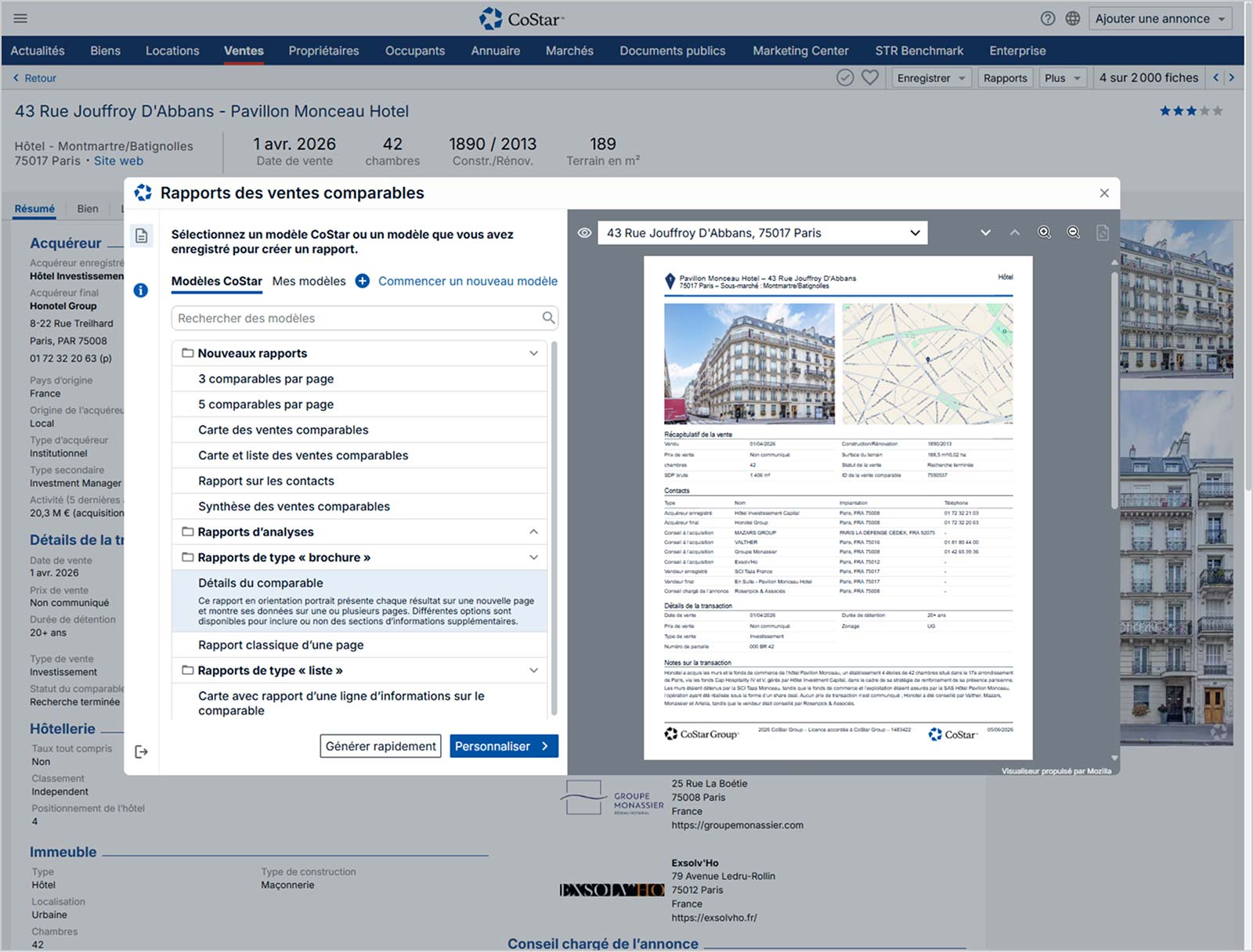Collapse the Rapports de type « liste » section
Image resolution: width=1253 pixels, height=952 pixels.
pyautogui.click(x=534, y=670)
